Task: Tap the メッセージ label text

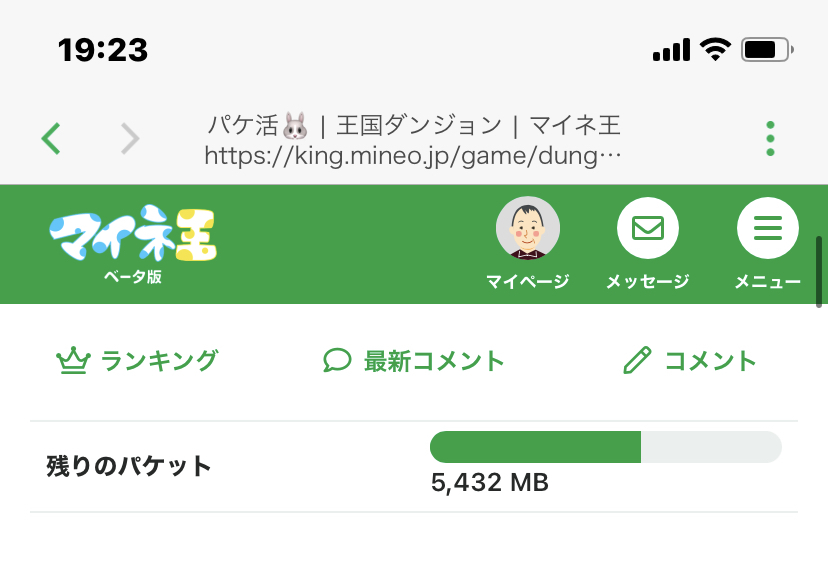Action: [648, 282]
